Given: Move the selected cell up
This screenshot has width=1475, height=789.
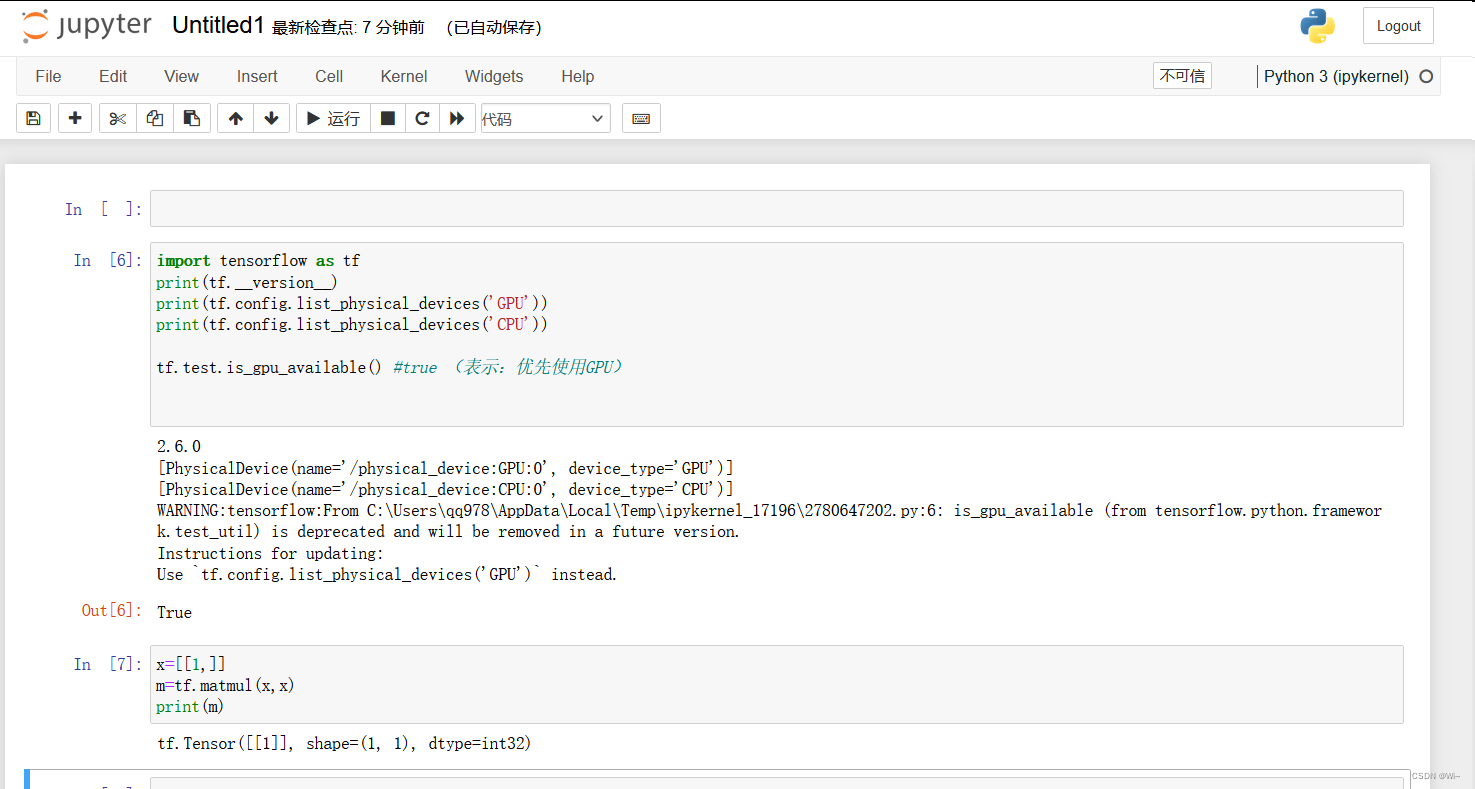Looking at the screenshot, I should pos(236,118).
